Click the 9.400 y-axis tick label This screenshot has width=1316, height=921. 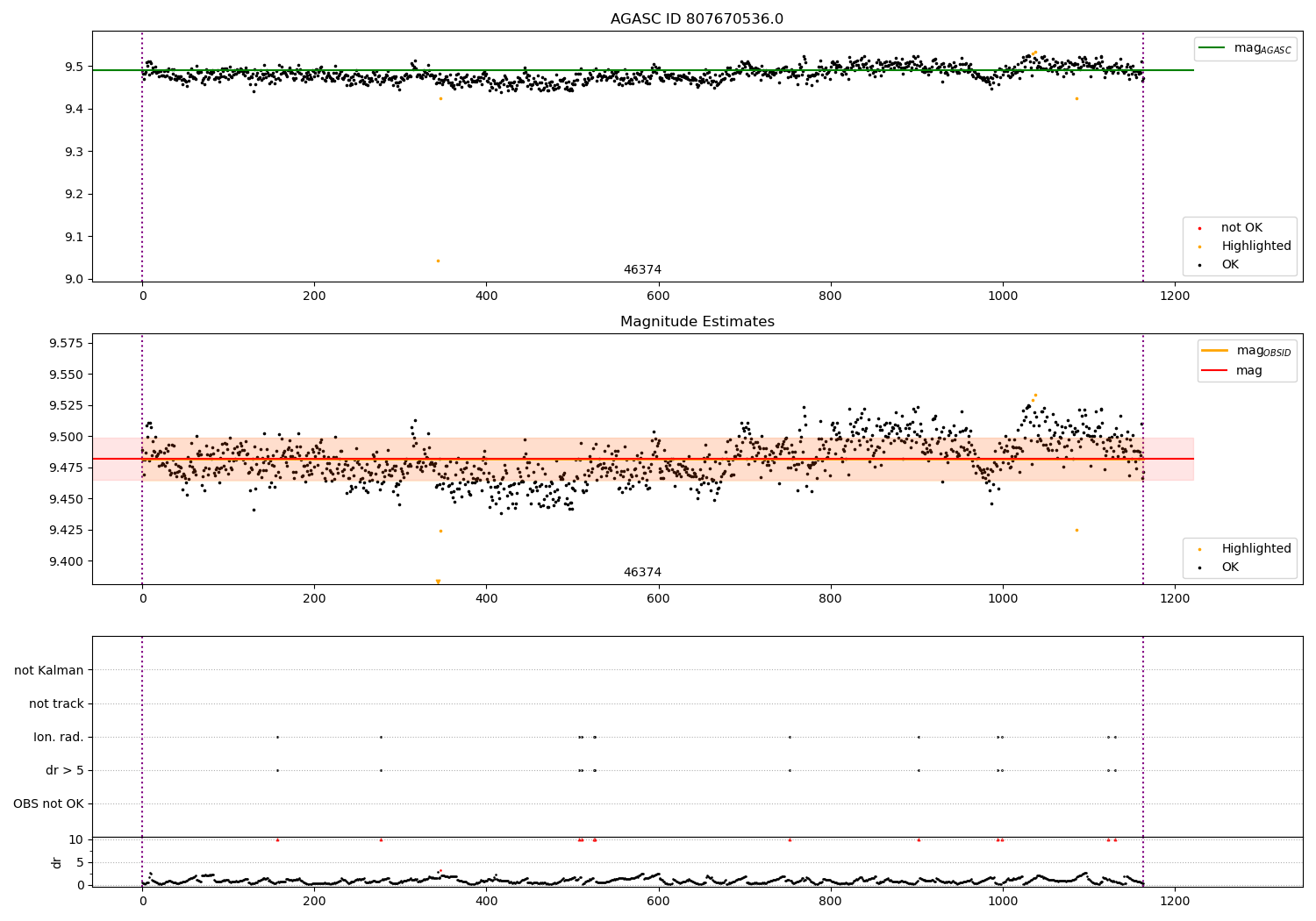click(x=67, y=561)
